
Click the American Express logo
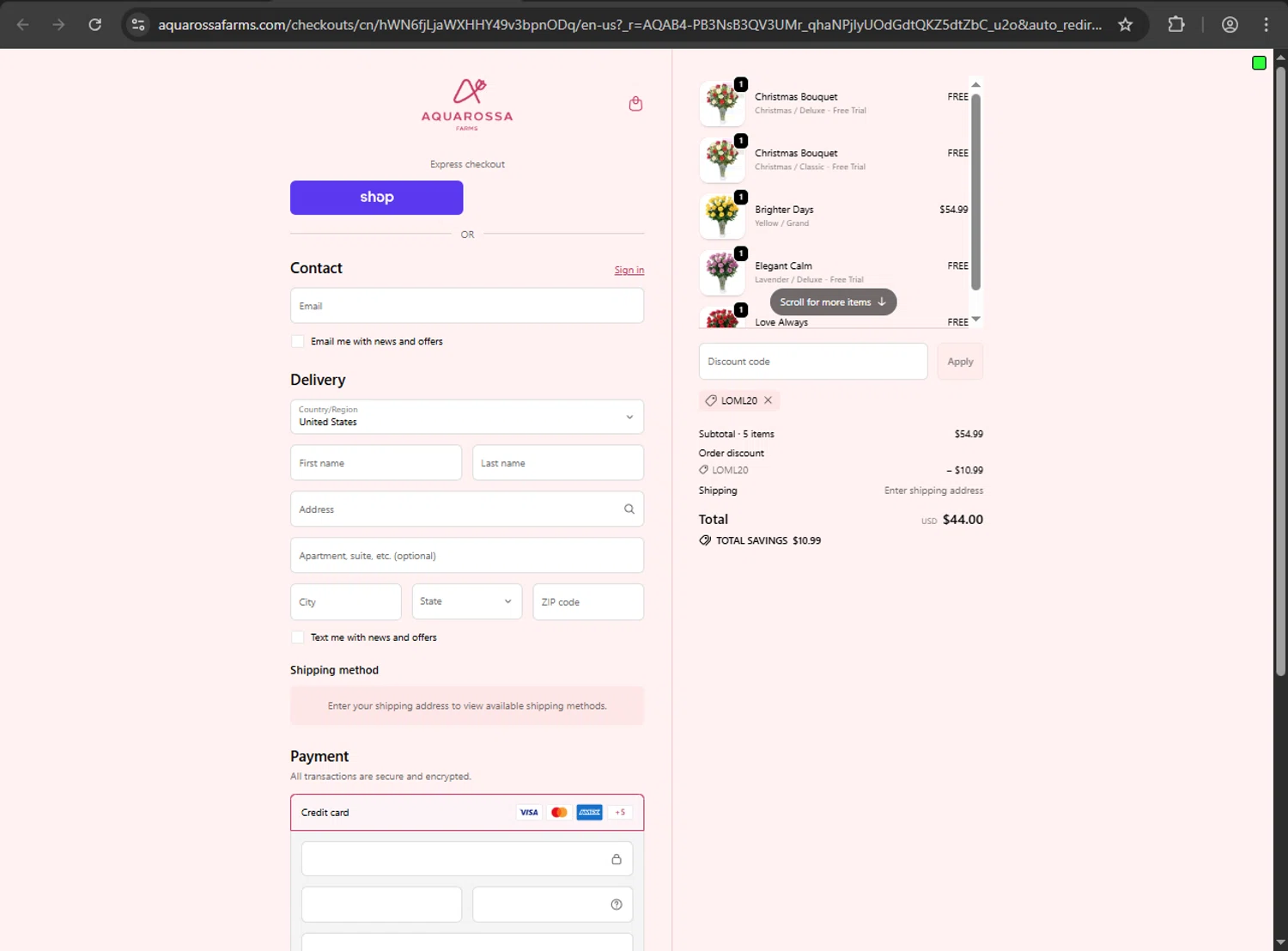[589, 813]
